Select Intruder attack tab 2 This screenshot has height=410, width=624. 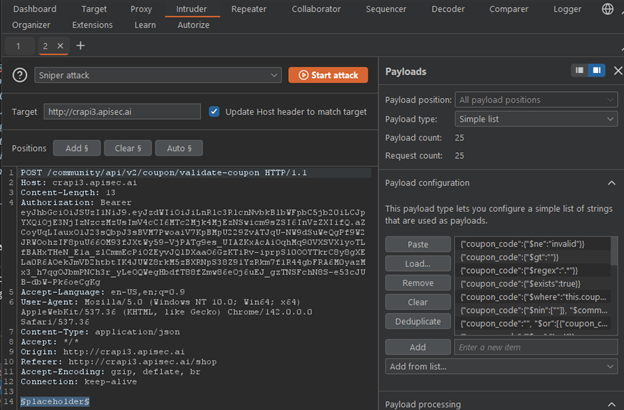[x=45, y=46]
